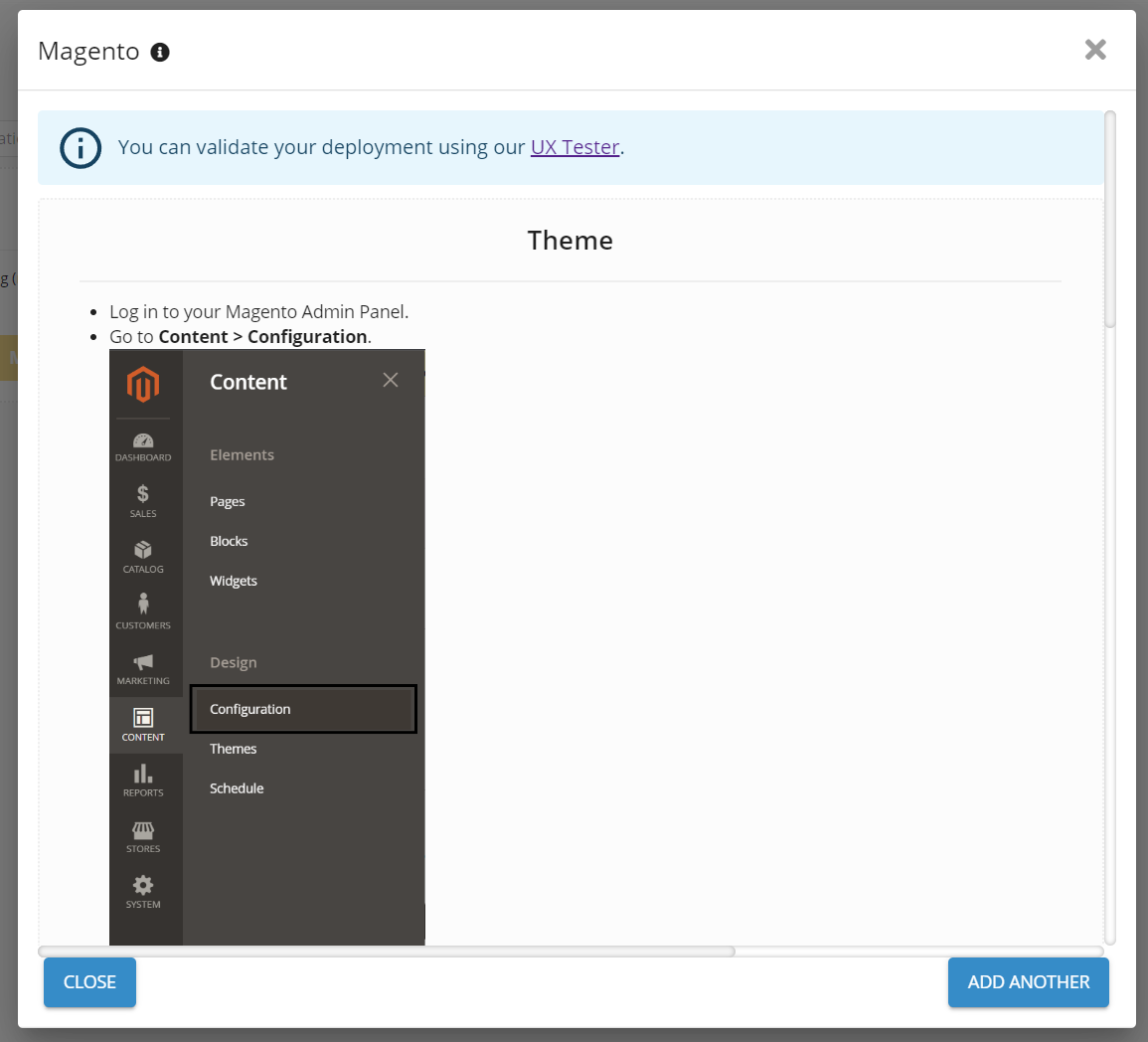Follow the UX Tester link

(574, 147)
